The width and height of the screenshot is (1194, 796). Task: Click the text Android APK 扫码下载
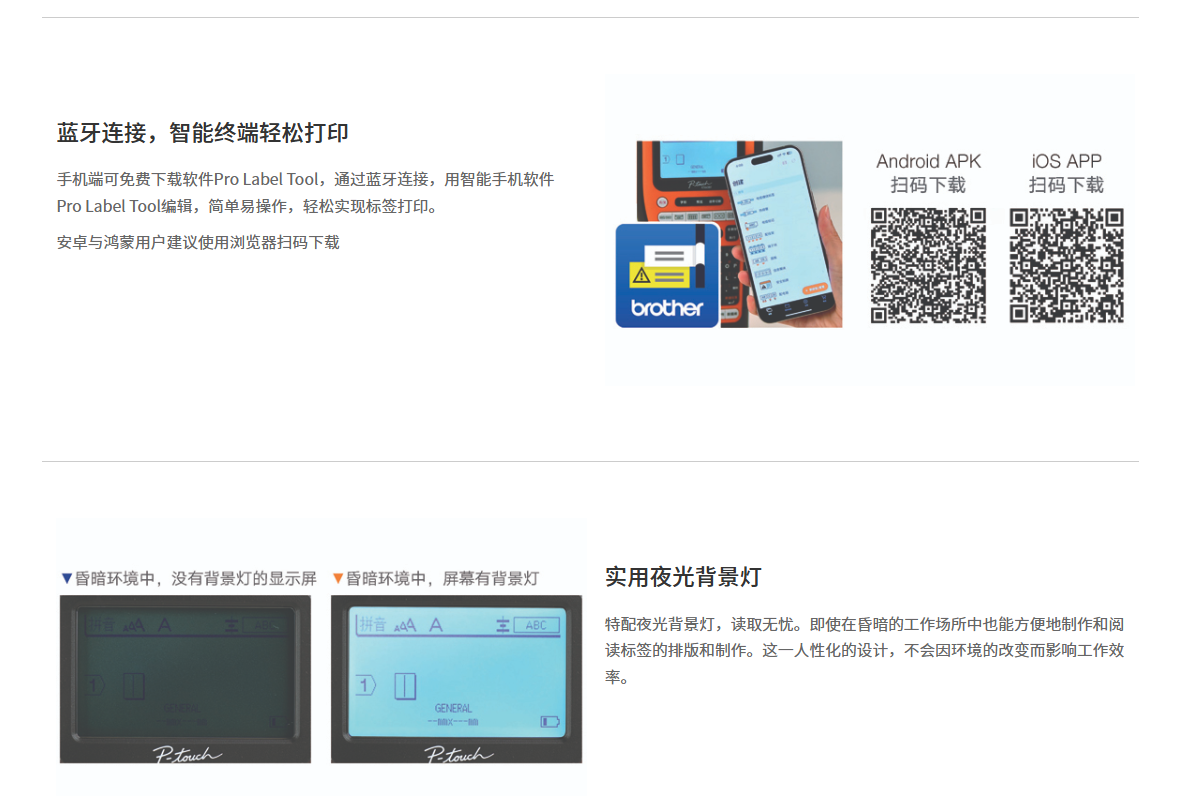click(928, 173)
